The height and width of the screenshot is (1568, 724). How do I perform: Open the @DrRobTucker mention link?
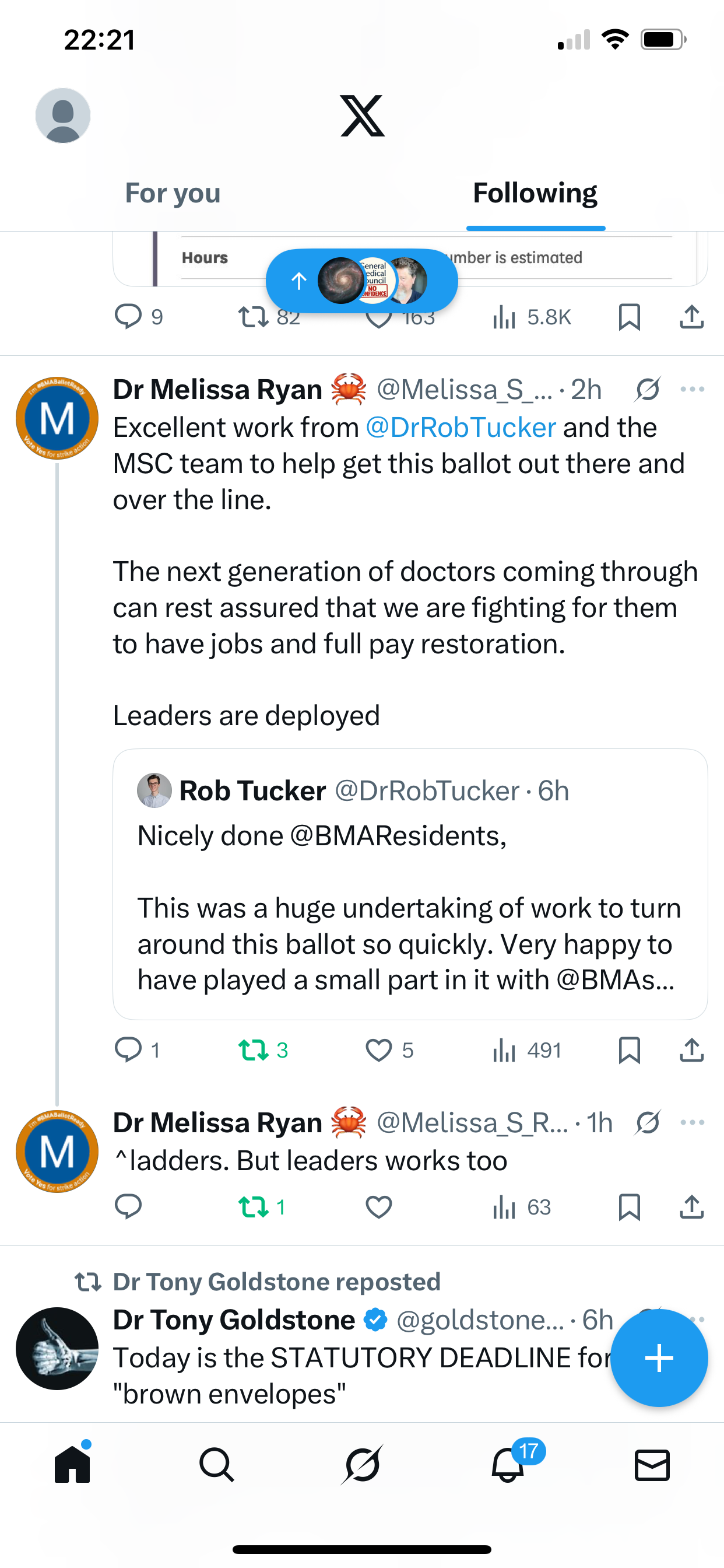tap(461, 428)
